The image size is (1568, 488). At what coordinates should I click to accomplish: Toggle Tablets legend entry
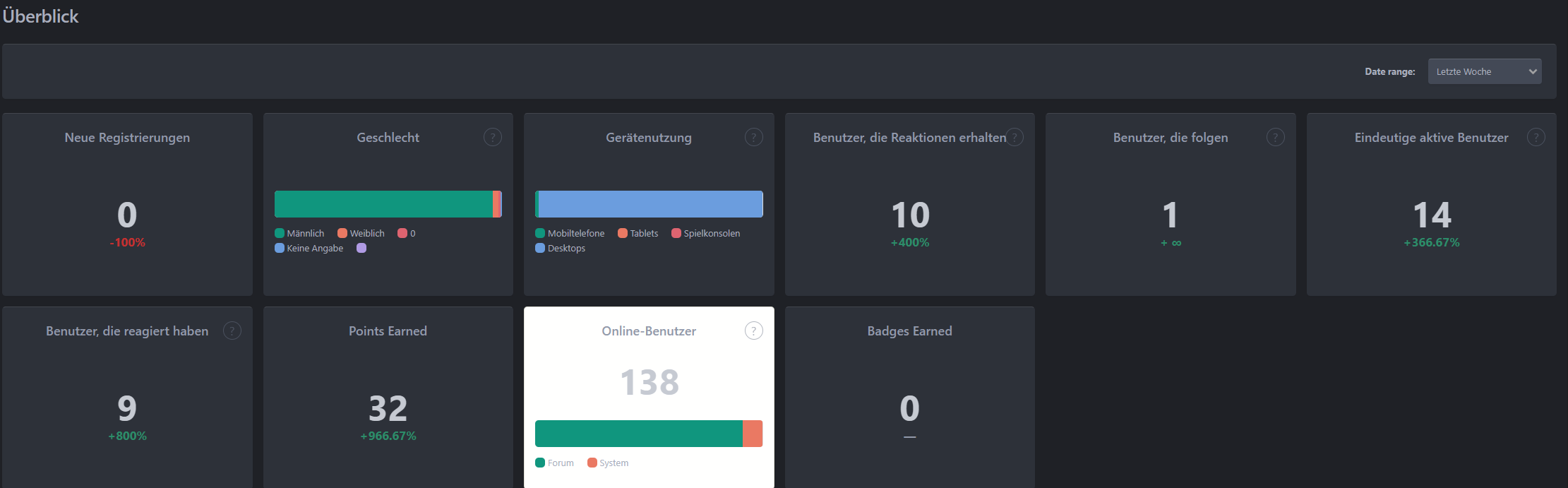tap(638, 233)
